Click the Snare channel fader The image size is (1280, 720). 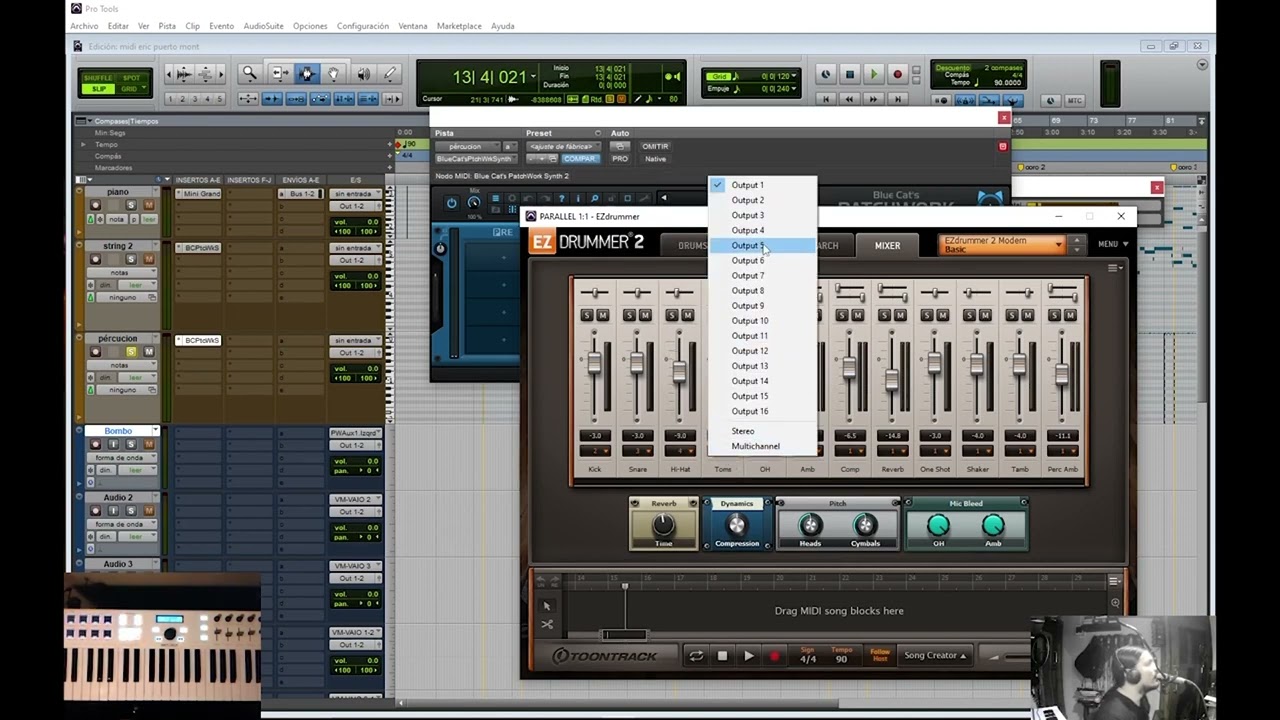tap(637, 364)
